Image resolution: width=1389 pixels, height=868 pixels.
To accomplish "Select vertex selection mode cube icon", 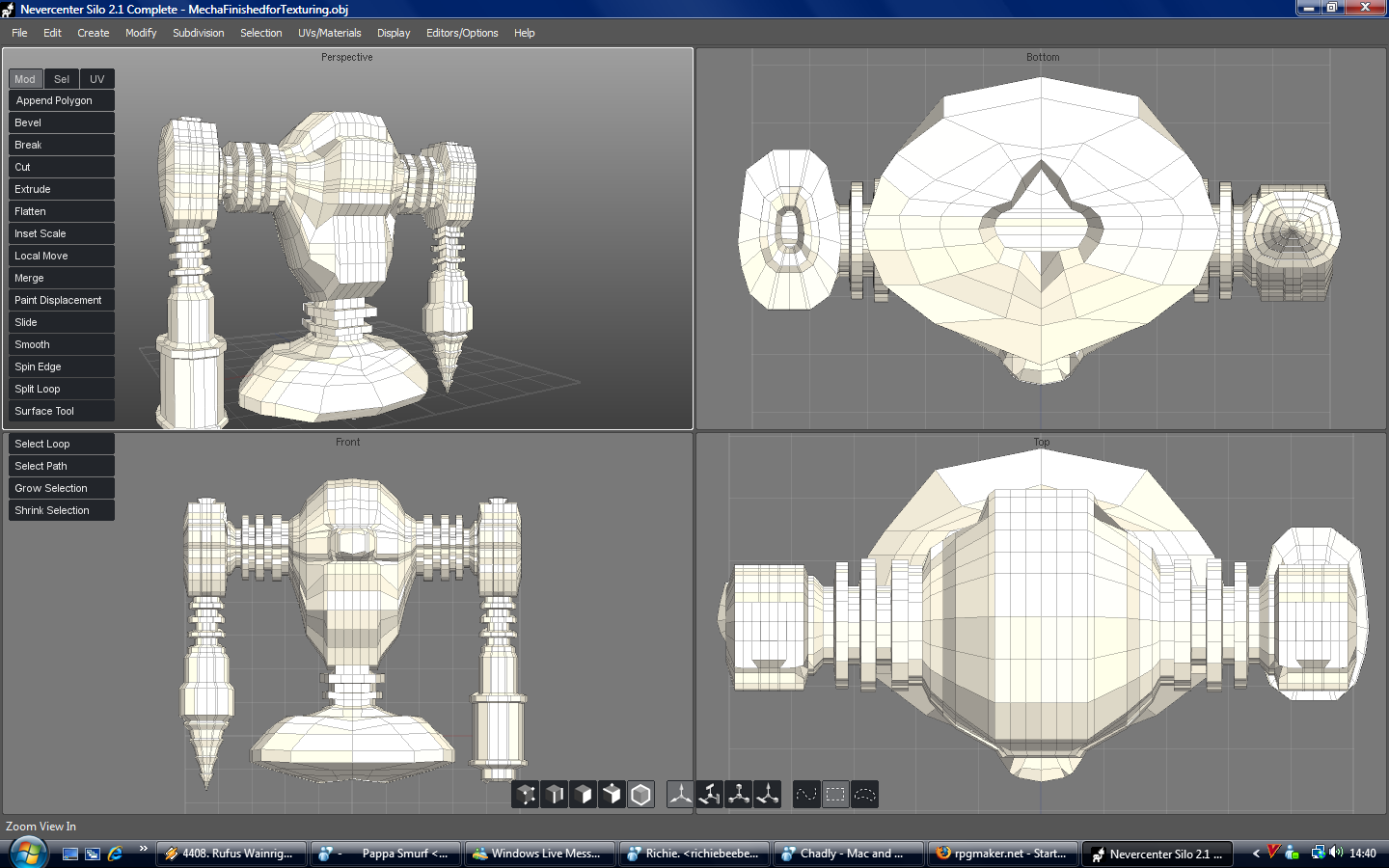I will point(526,795).
